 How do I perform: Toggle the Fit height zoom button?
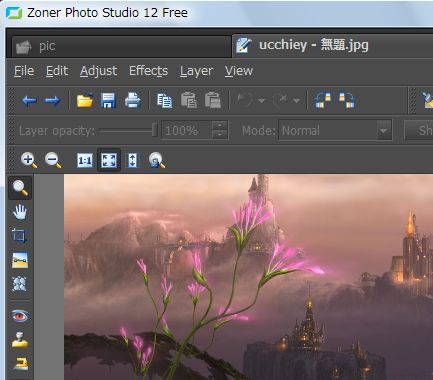click(x=132, y=160)
